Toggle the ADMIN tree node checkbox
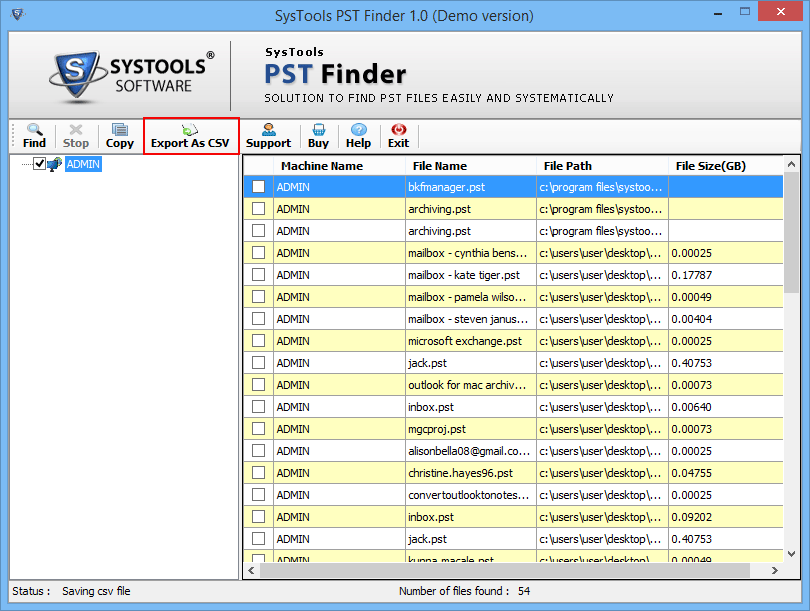The image size is (810, 611). click(x=39, y=164)
